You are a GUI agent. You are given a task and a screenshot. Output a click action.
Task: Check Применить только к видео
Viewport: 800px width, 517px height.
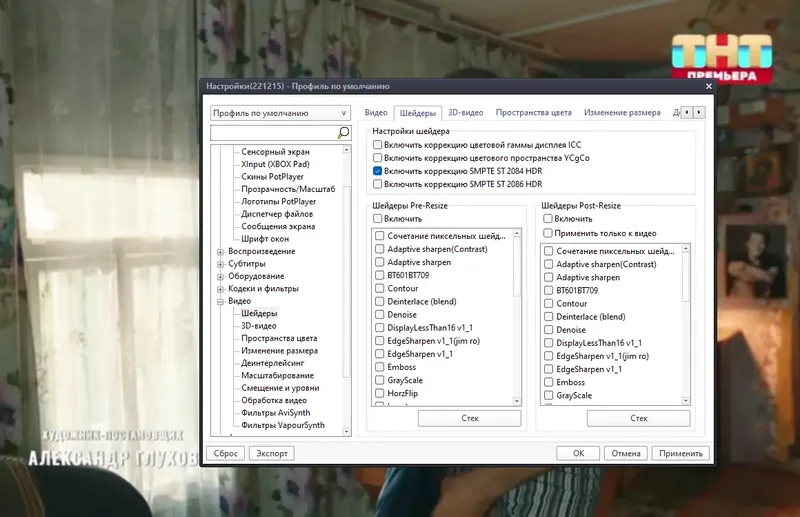click(547, 233)
